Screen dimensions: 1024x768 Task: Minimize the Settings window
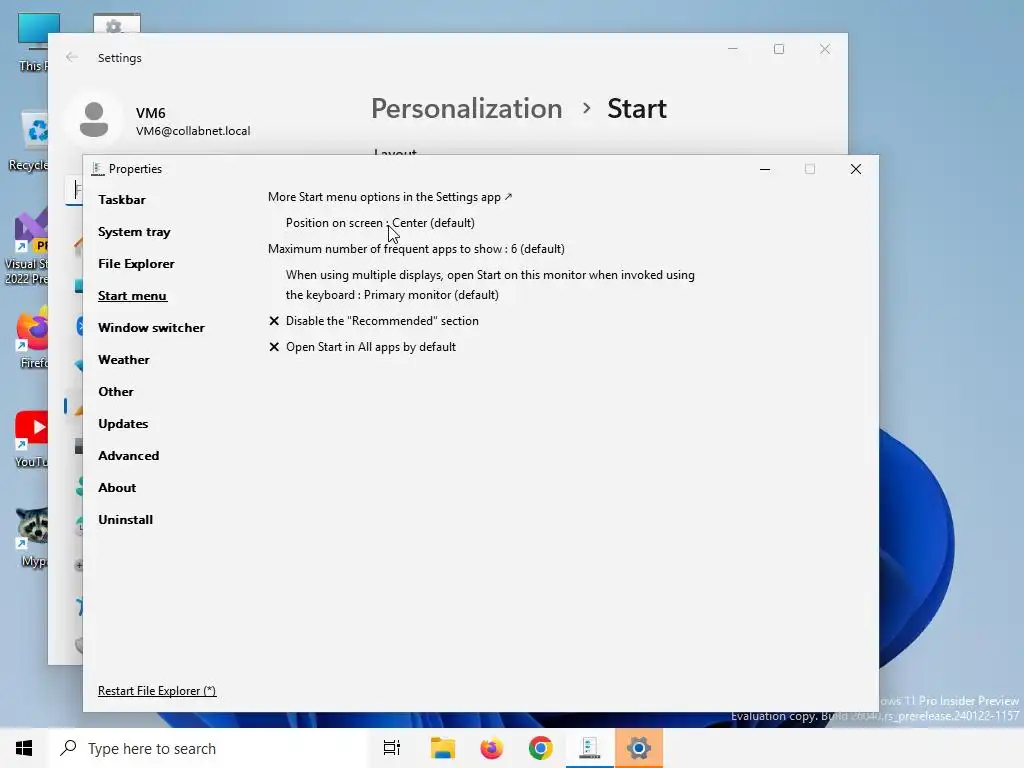point(733,49)
